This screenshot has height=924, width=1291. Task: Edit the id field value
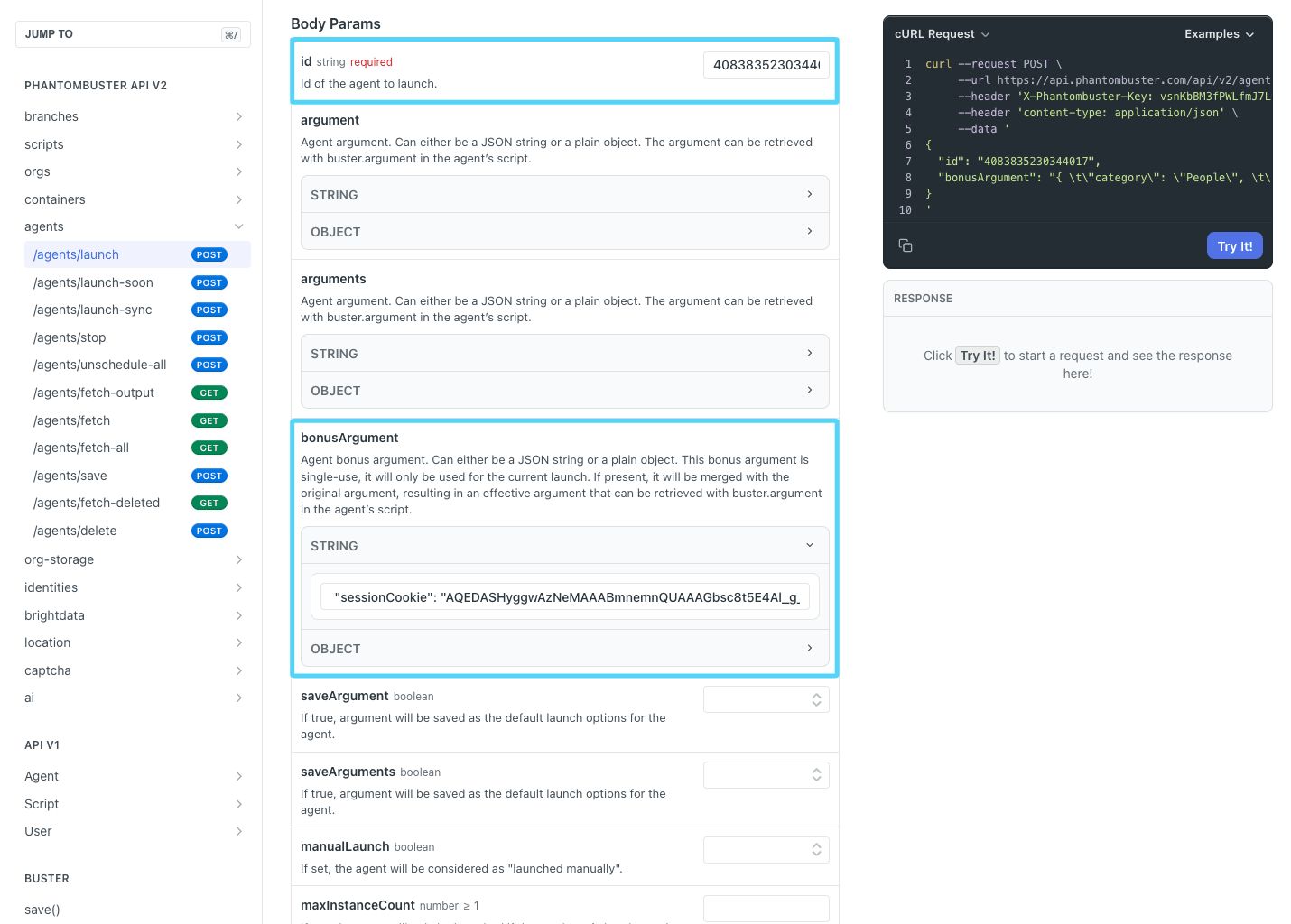(x=766, y=65)
